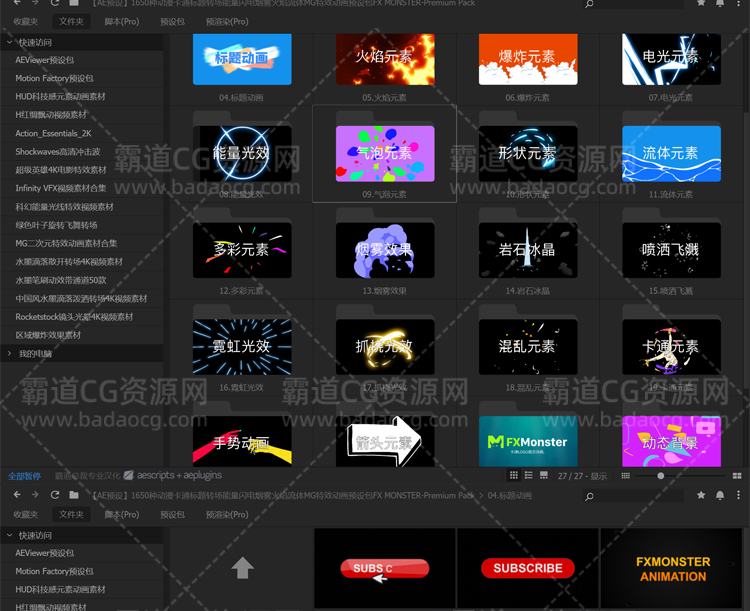
Task: Click the 全部暂停 button
Action: 24,476
